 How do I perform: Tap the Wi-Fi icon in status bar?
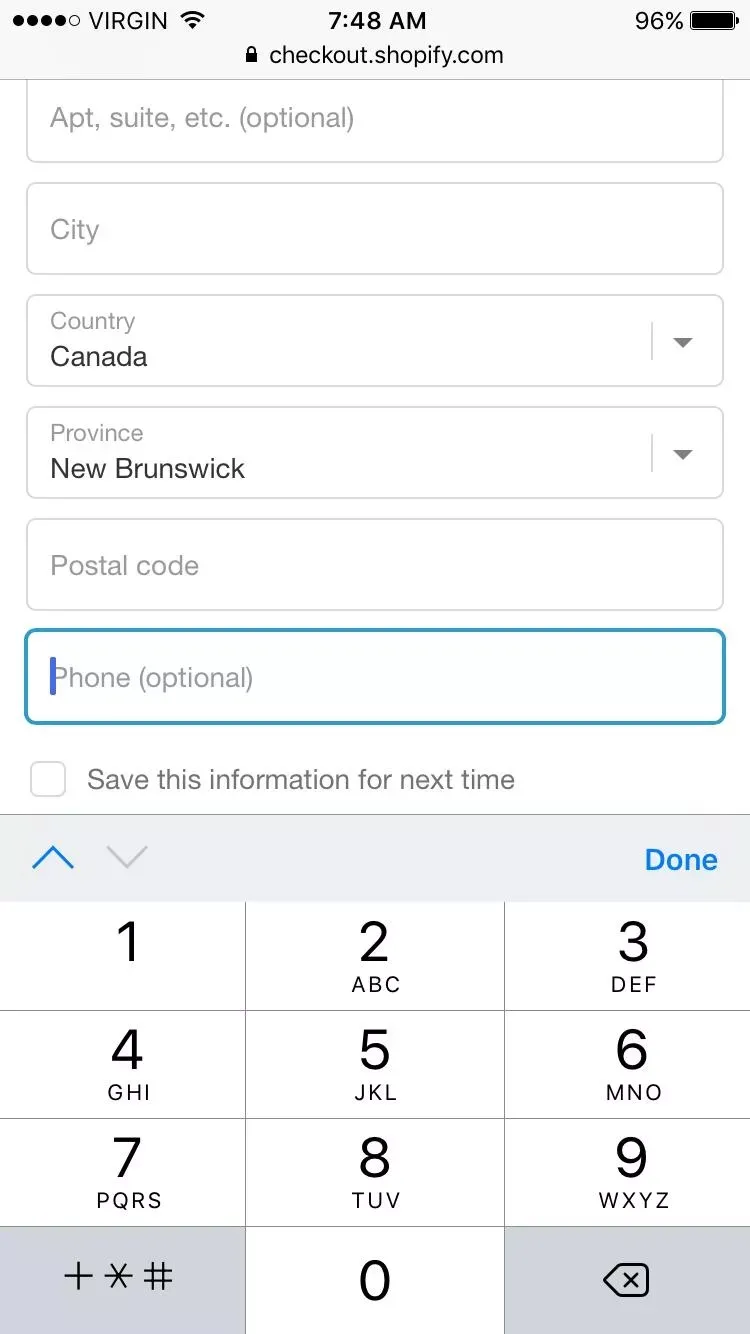[193, 21]
